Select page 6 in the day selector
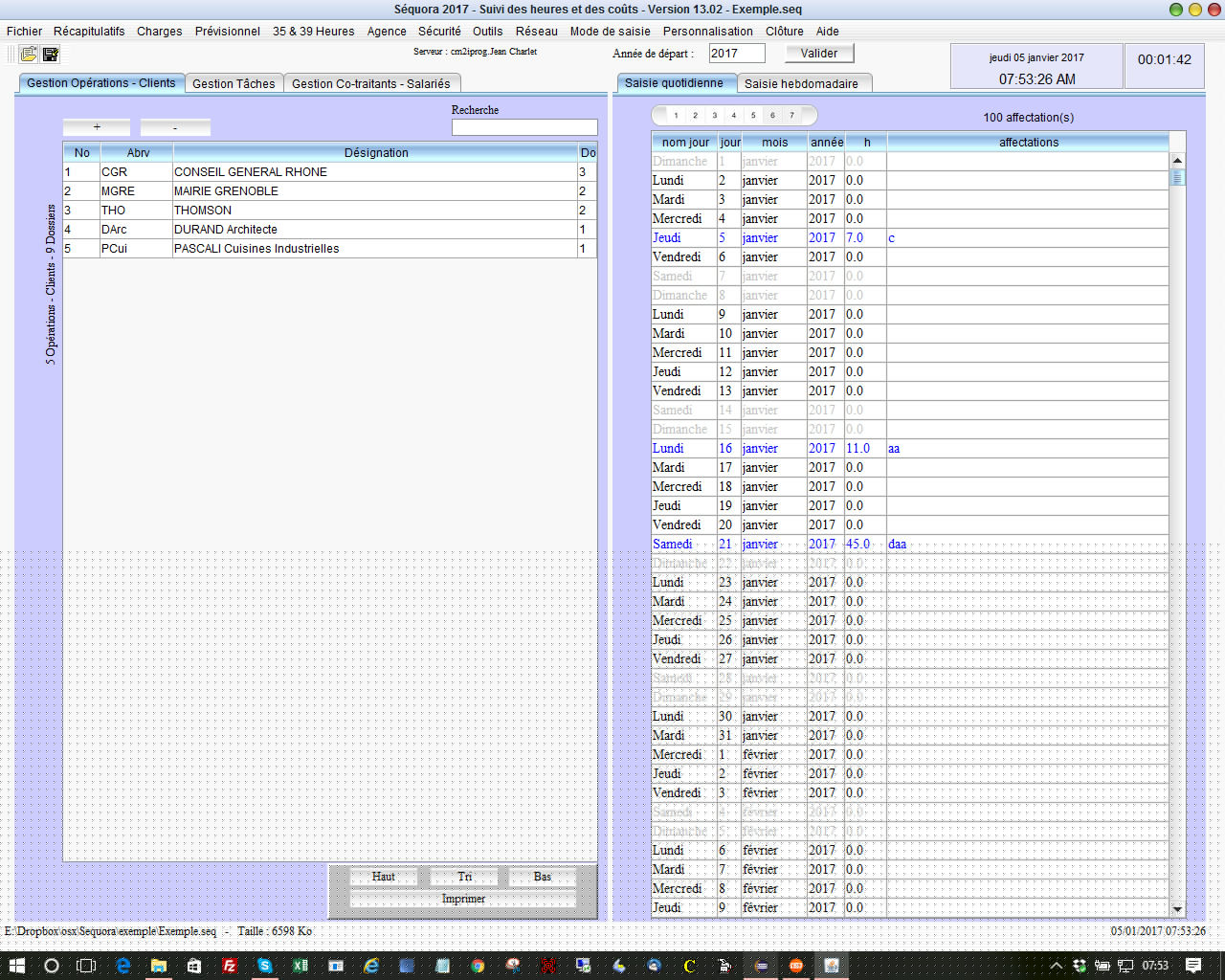 (772, 116)
